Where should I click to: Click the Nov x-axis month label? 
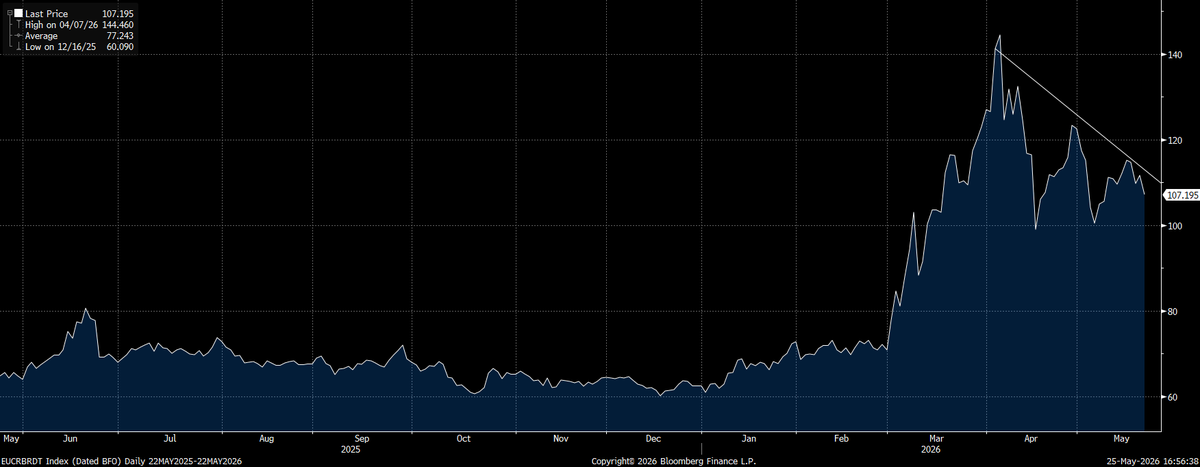[x=560, y=438]
